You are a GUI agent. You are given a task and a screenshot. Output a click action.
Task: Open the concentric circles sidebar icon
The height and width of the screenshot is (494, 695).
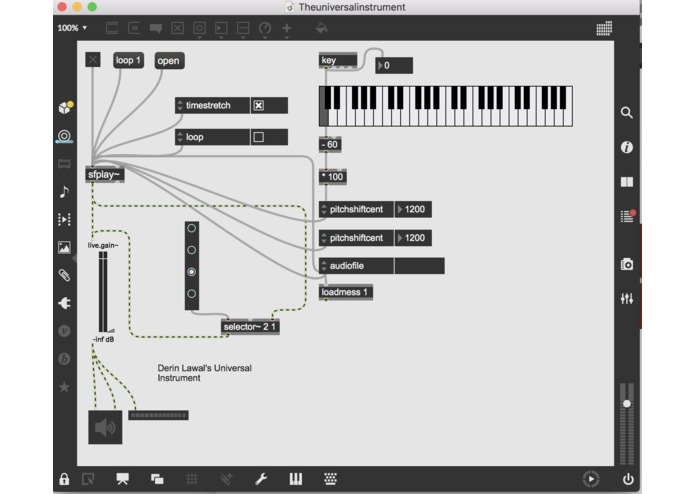coord(64,136)
